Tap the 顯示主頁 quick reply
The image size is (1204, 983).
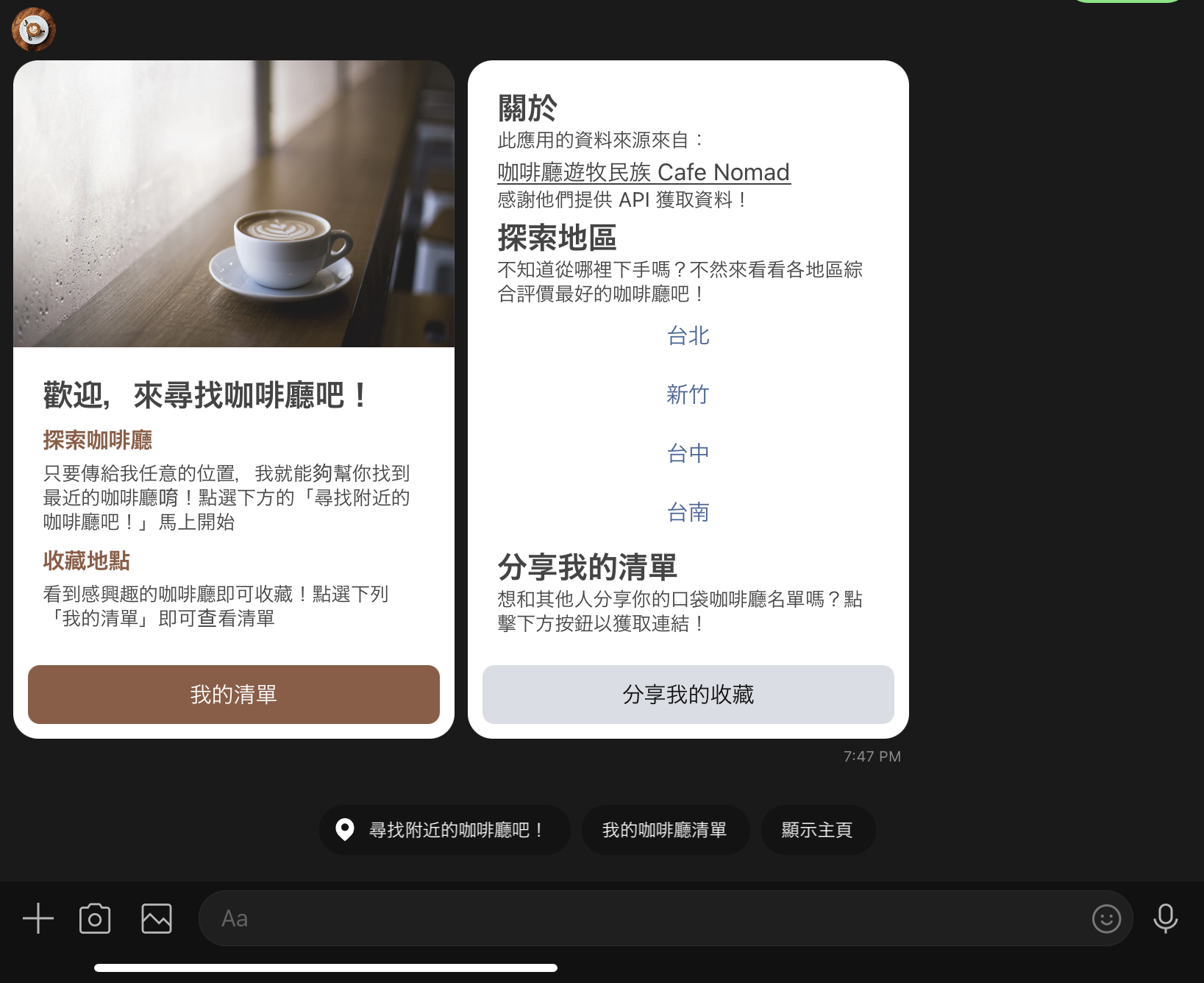[818, 830]
